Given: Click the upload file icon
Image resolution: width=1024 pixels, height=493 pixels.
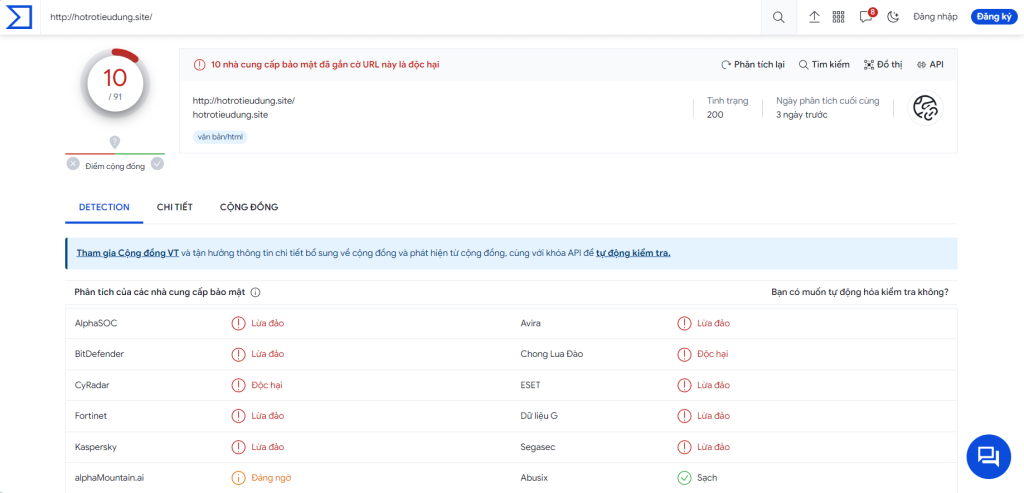Looking at the screenshot, I should 814,17.
